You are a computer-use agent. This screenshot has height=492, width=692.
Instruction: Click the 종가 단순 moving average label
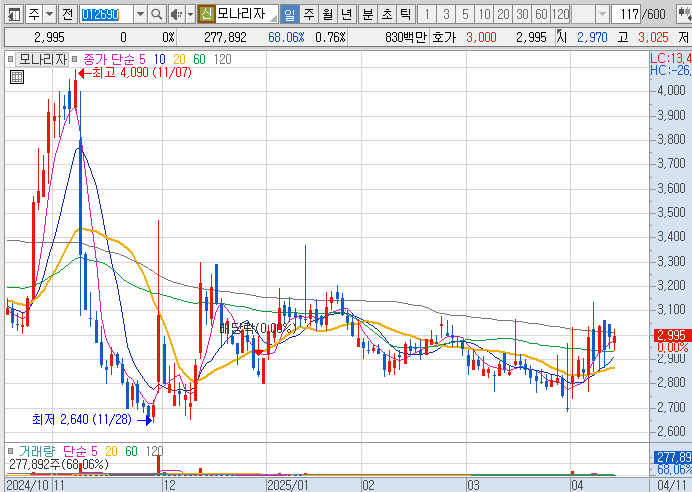(x=109, y=59)
